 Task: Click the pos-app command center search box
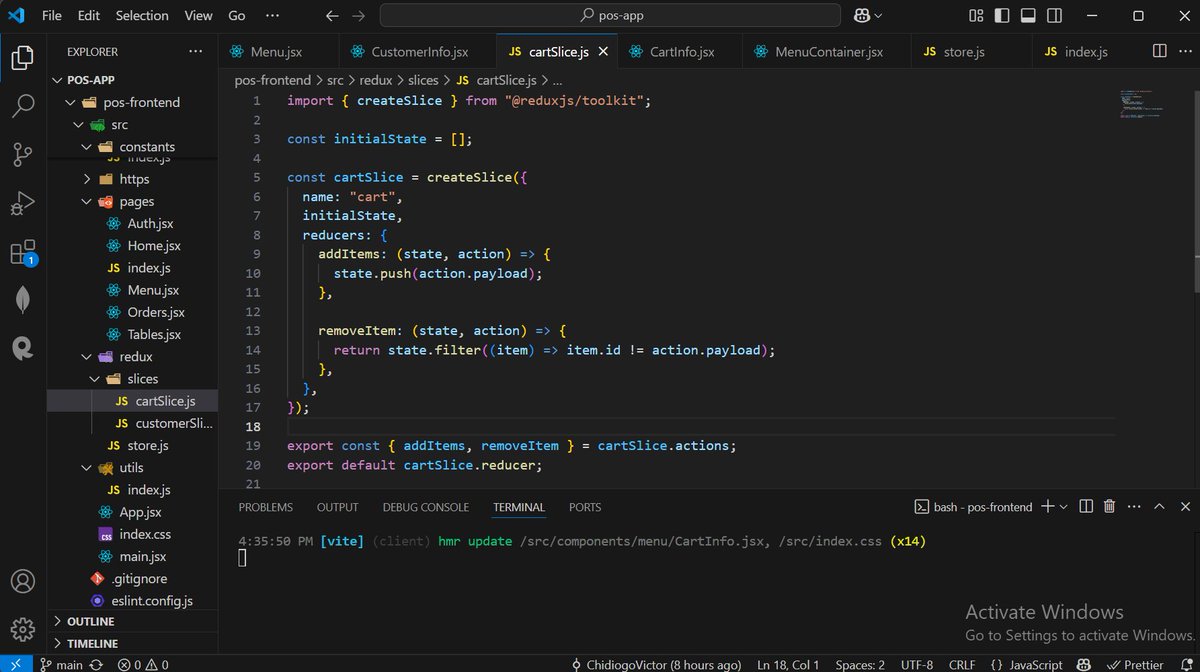tap(611, 16)
